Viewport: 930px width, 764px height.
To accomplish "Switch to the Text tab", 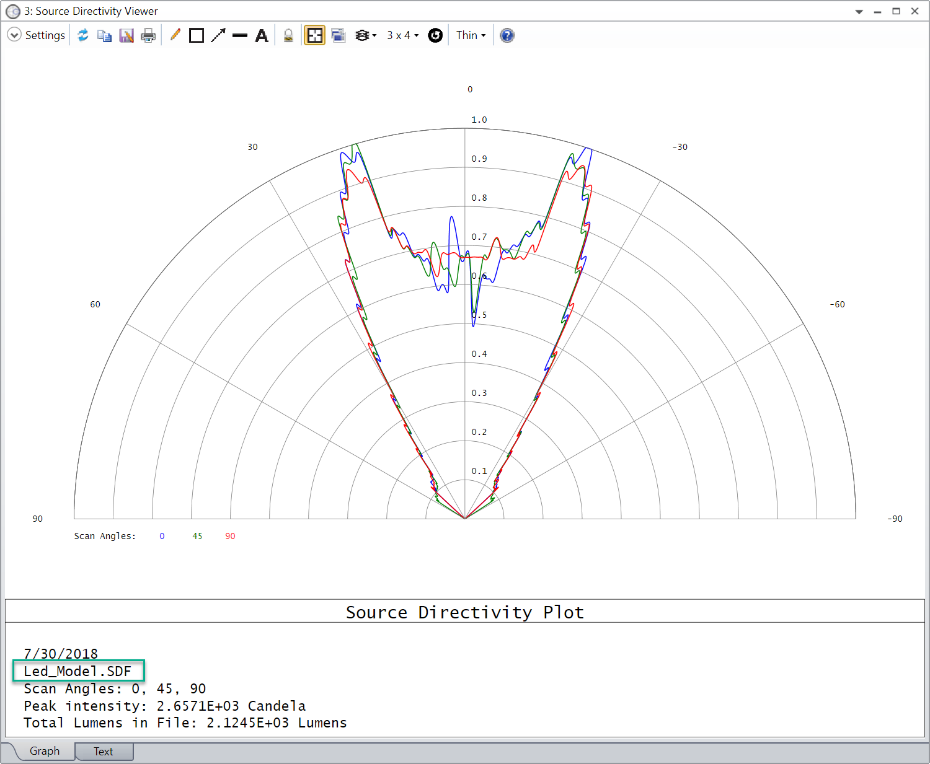I will 103,751.
